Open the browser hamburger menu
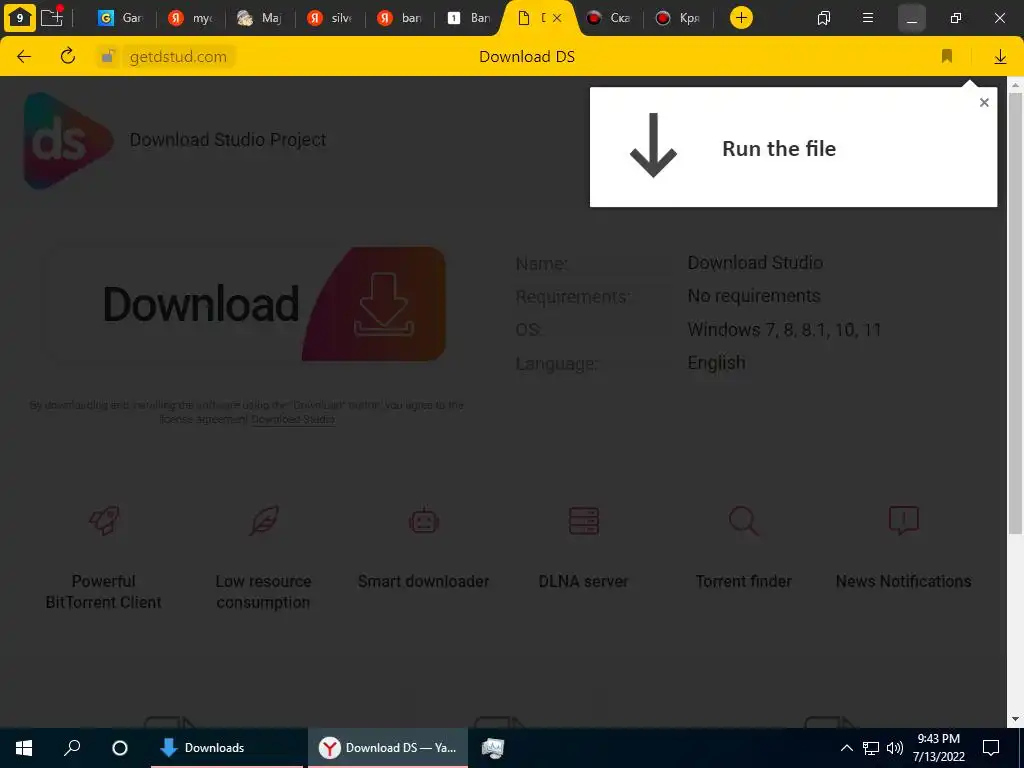 point(868,18)
